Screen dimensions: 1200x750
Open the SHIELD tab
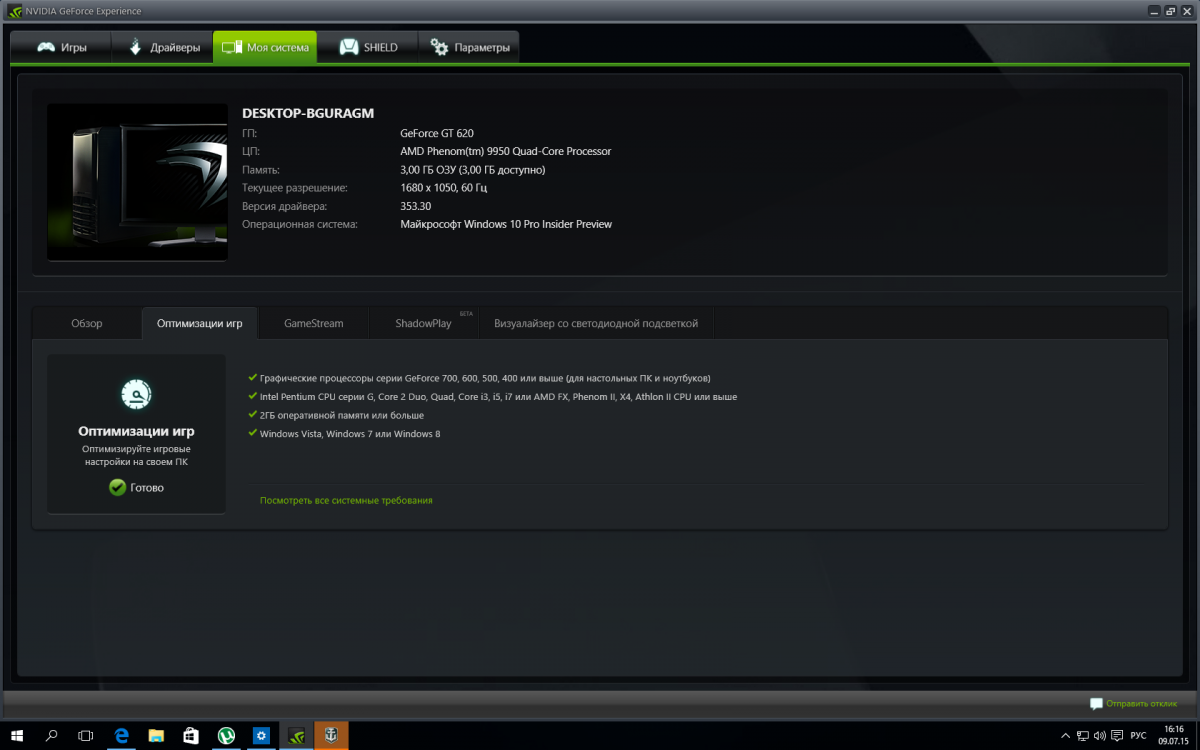pos(368,47)
